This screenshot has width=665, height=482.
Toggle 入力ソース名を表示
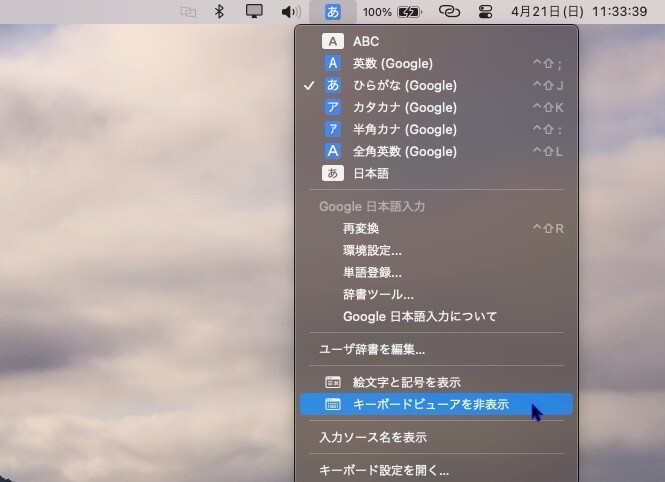coord(436,437)
